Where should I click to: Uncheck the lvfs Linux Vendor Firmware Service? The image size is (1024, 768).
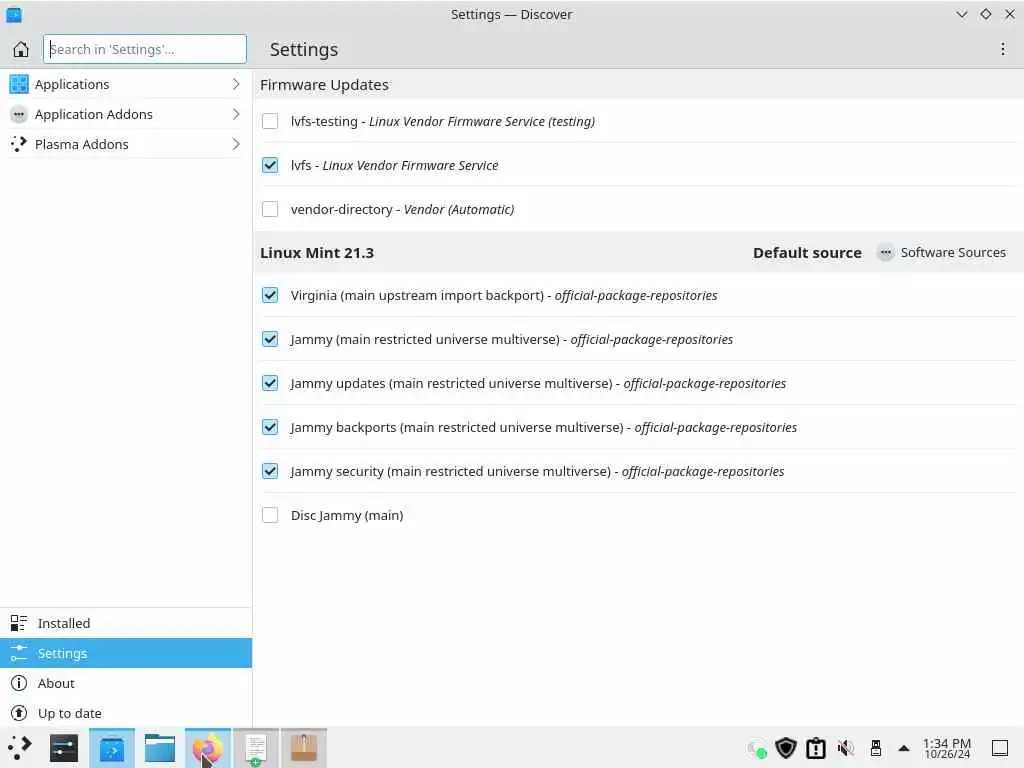tap(270, 165)
